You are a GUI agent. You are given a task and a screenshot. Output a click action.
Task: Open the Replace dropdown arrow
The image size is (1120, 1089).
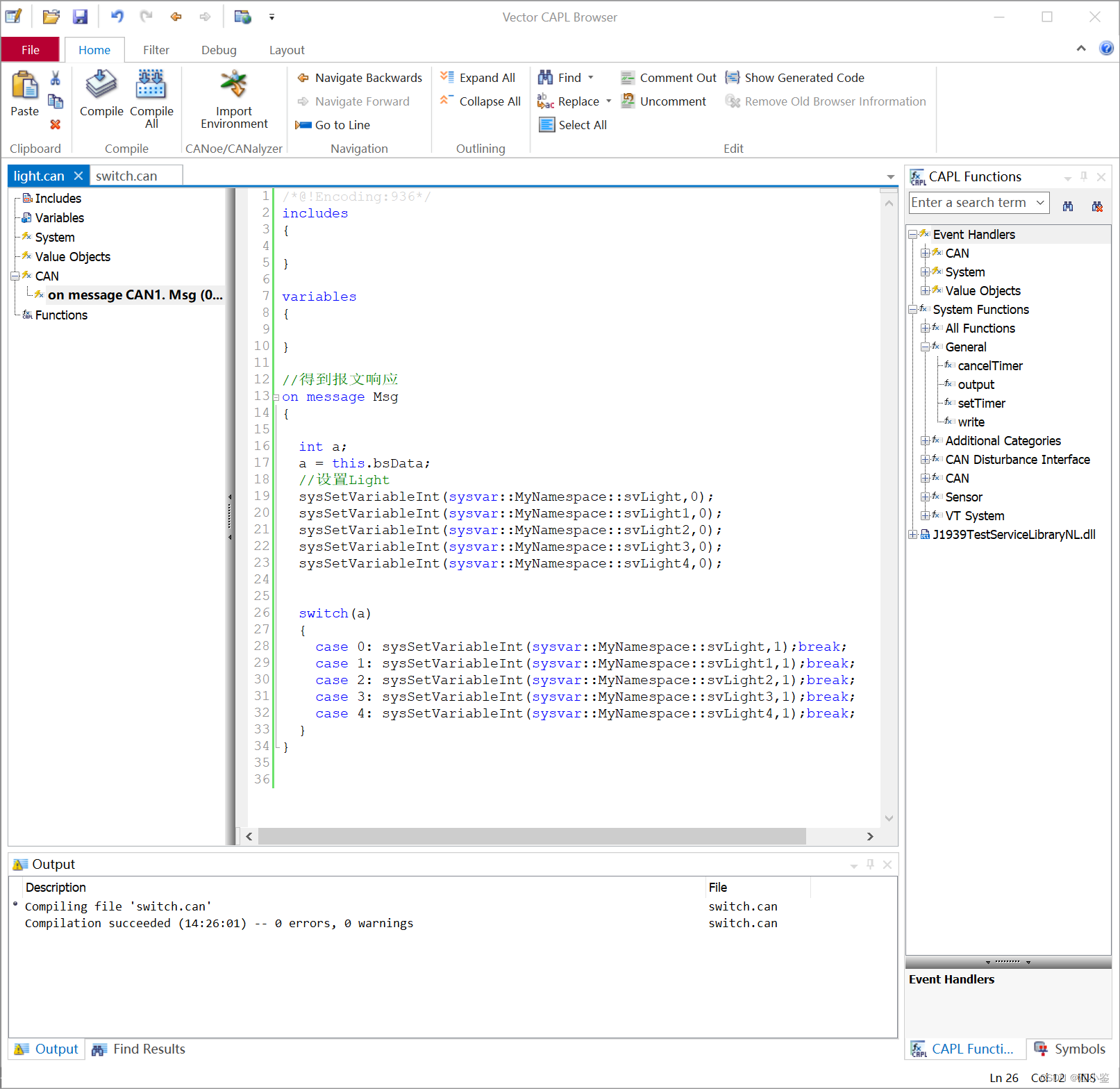(x=609, y=101)
